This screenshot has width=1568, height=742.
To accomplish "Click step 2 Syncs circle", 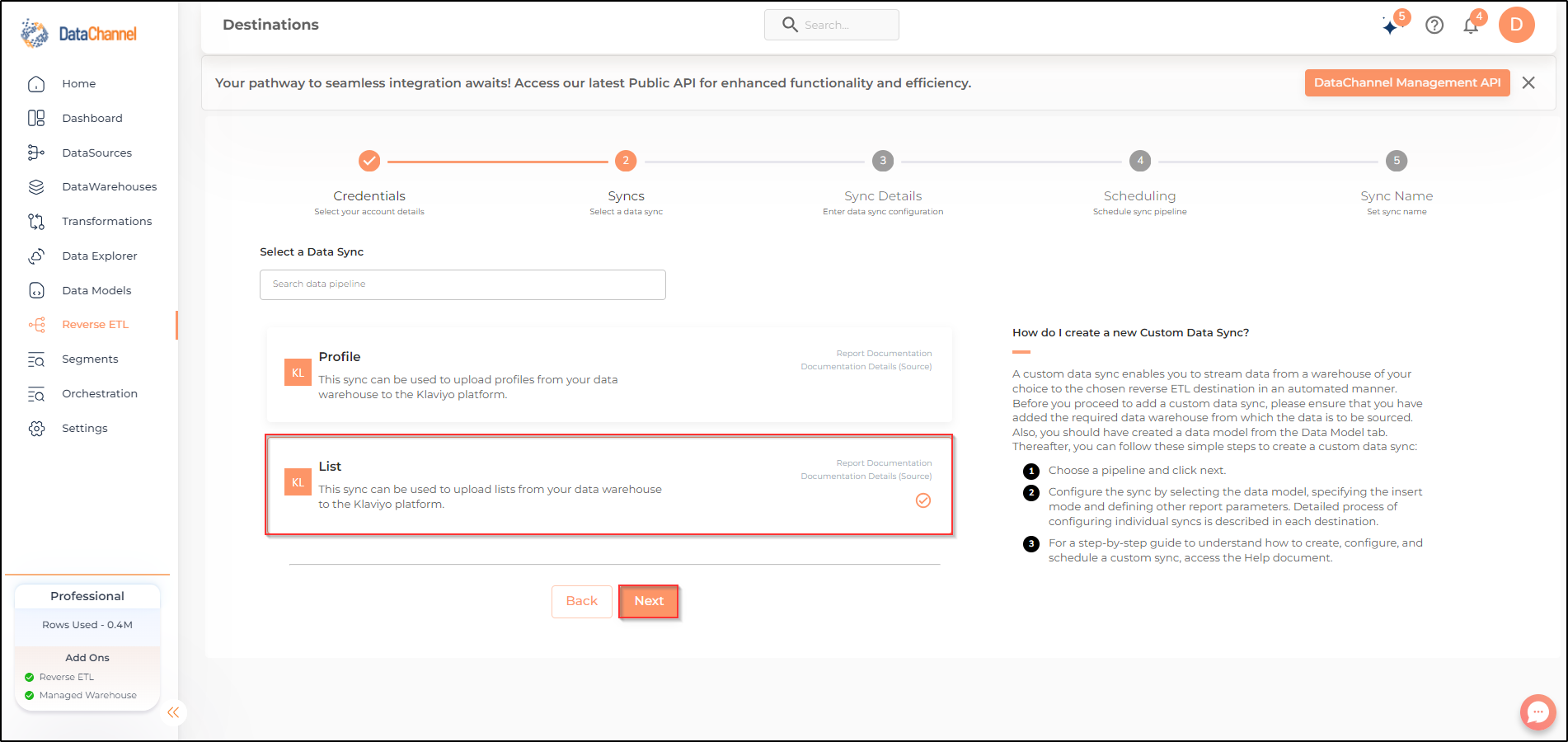I will (x=626, y=161).
